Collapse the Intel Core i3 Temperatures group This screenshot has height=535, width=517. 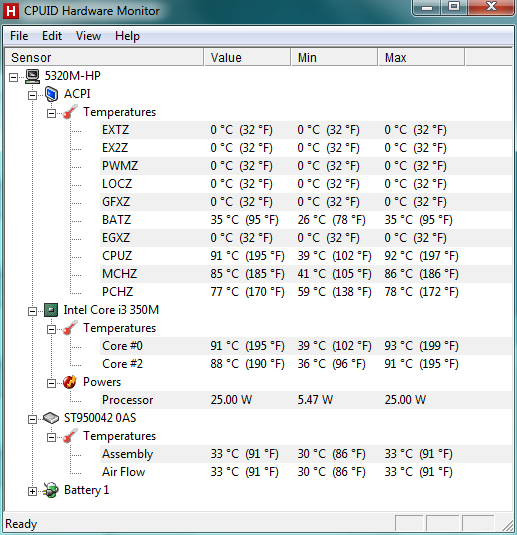click(x=52, y=329)
